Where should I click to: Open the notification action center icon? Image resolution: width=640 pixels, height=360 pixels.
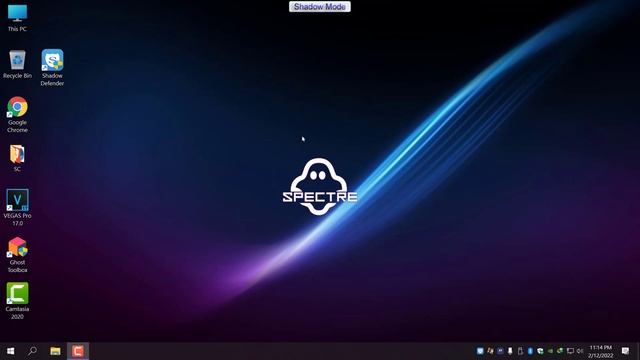click(x=625, y=351)
